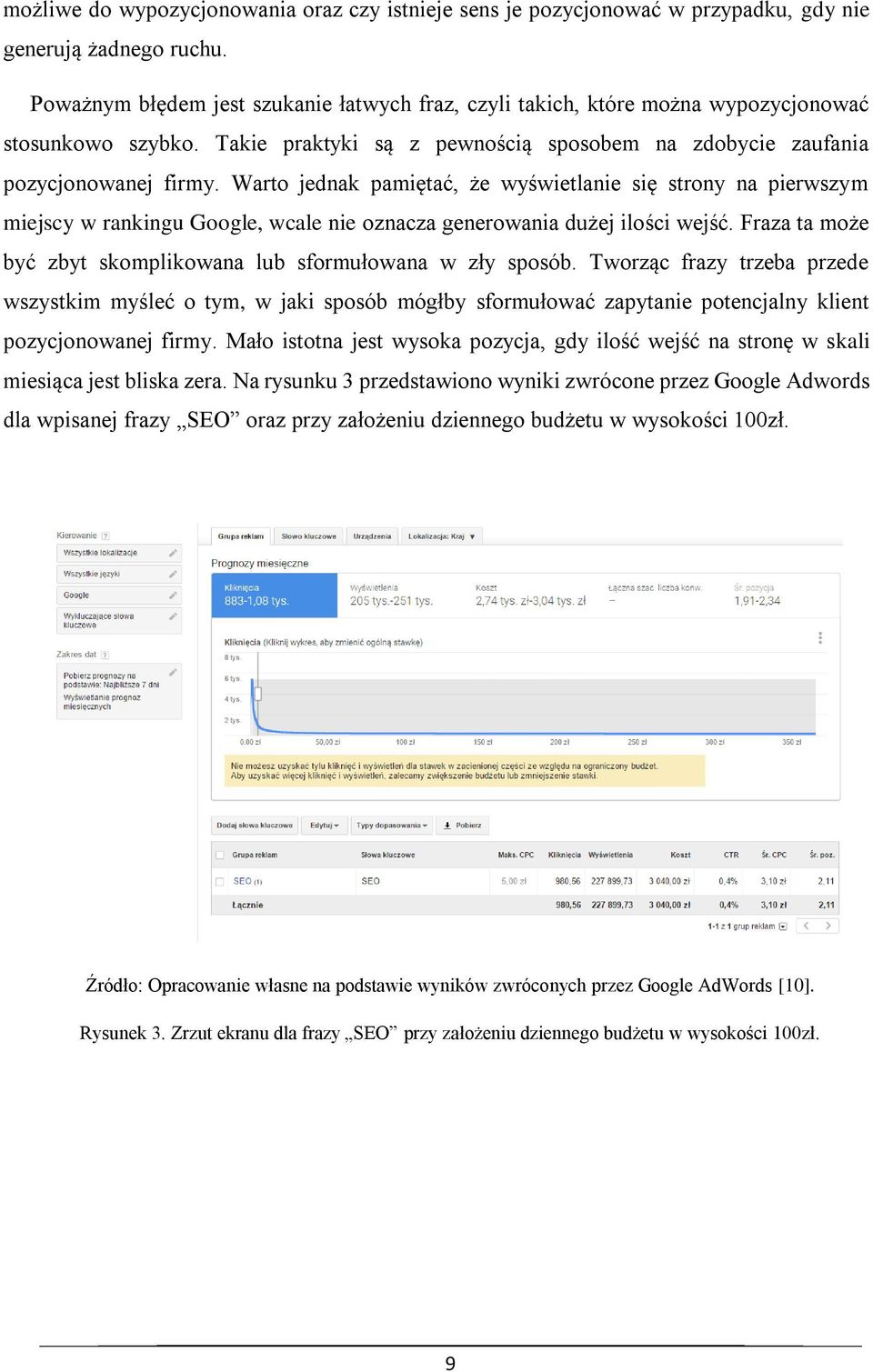This screenshot has height=1372, width=873.
Task: Click the Słowa kluczowe column header
Action: click(387, 855)
